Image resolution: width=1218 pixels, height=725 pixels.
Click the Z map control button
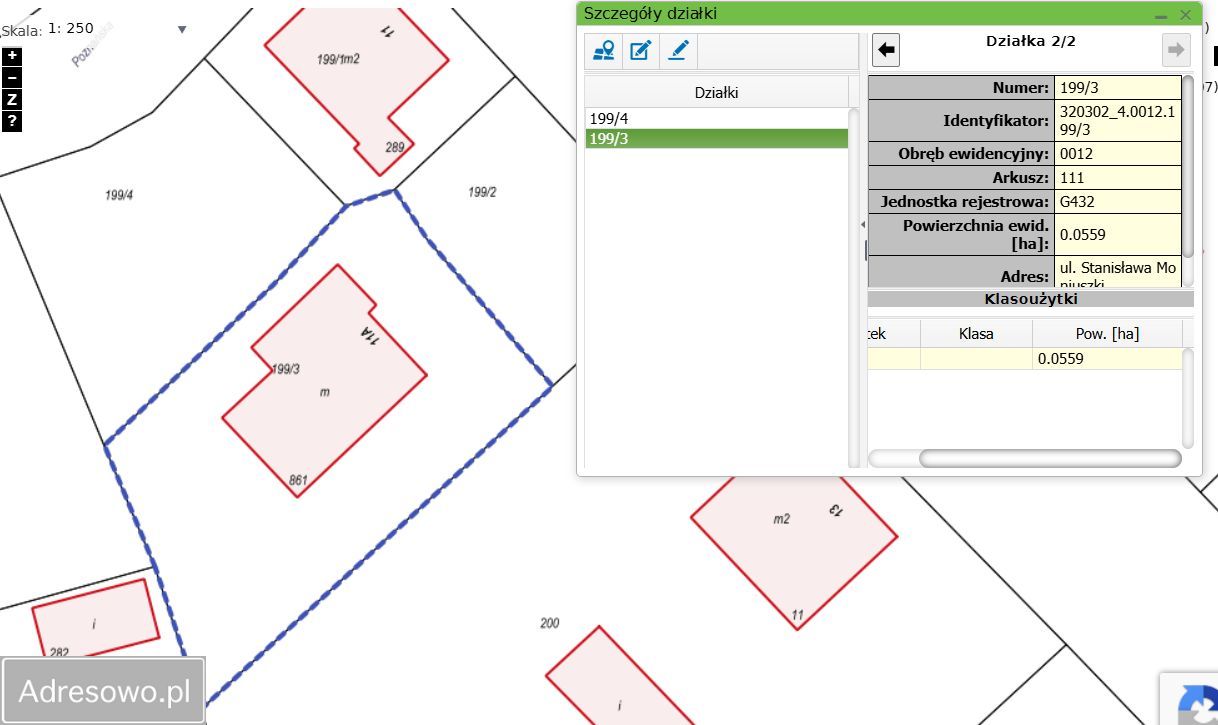[12, 100]
